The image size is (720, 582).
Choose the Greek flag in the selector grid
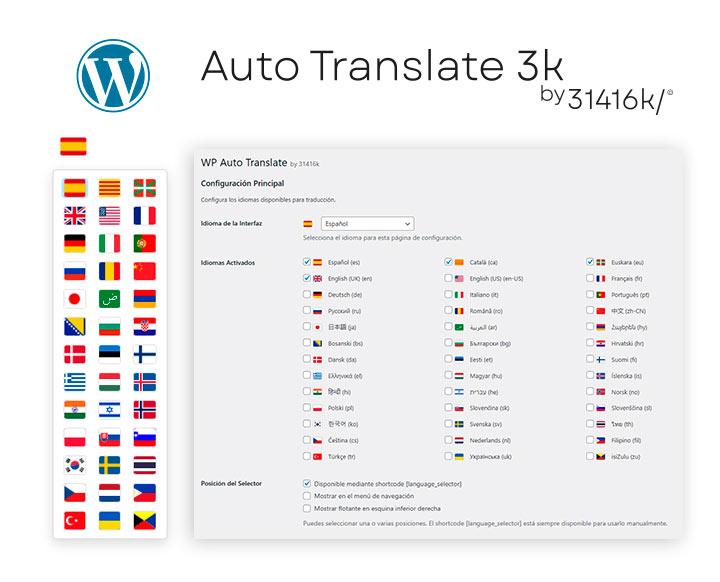[75, 381]
